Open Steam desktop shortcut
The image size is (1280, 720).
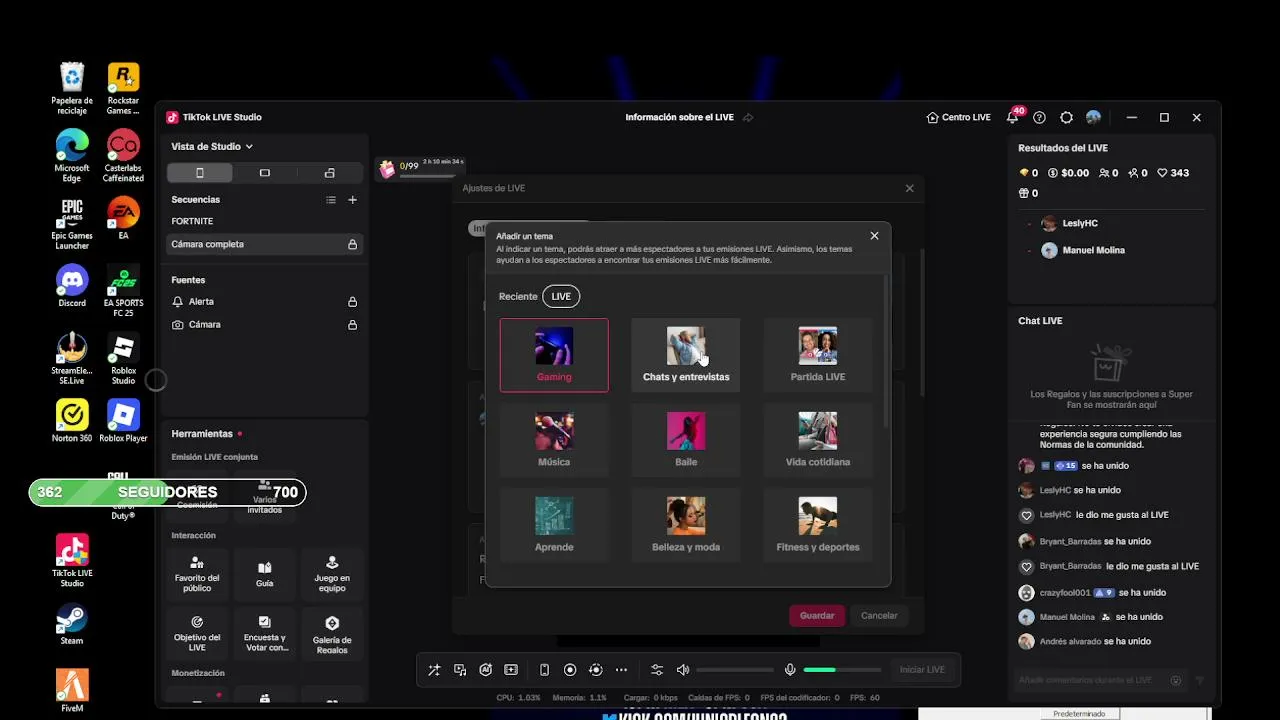[x=72, y=624]
